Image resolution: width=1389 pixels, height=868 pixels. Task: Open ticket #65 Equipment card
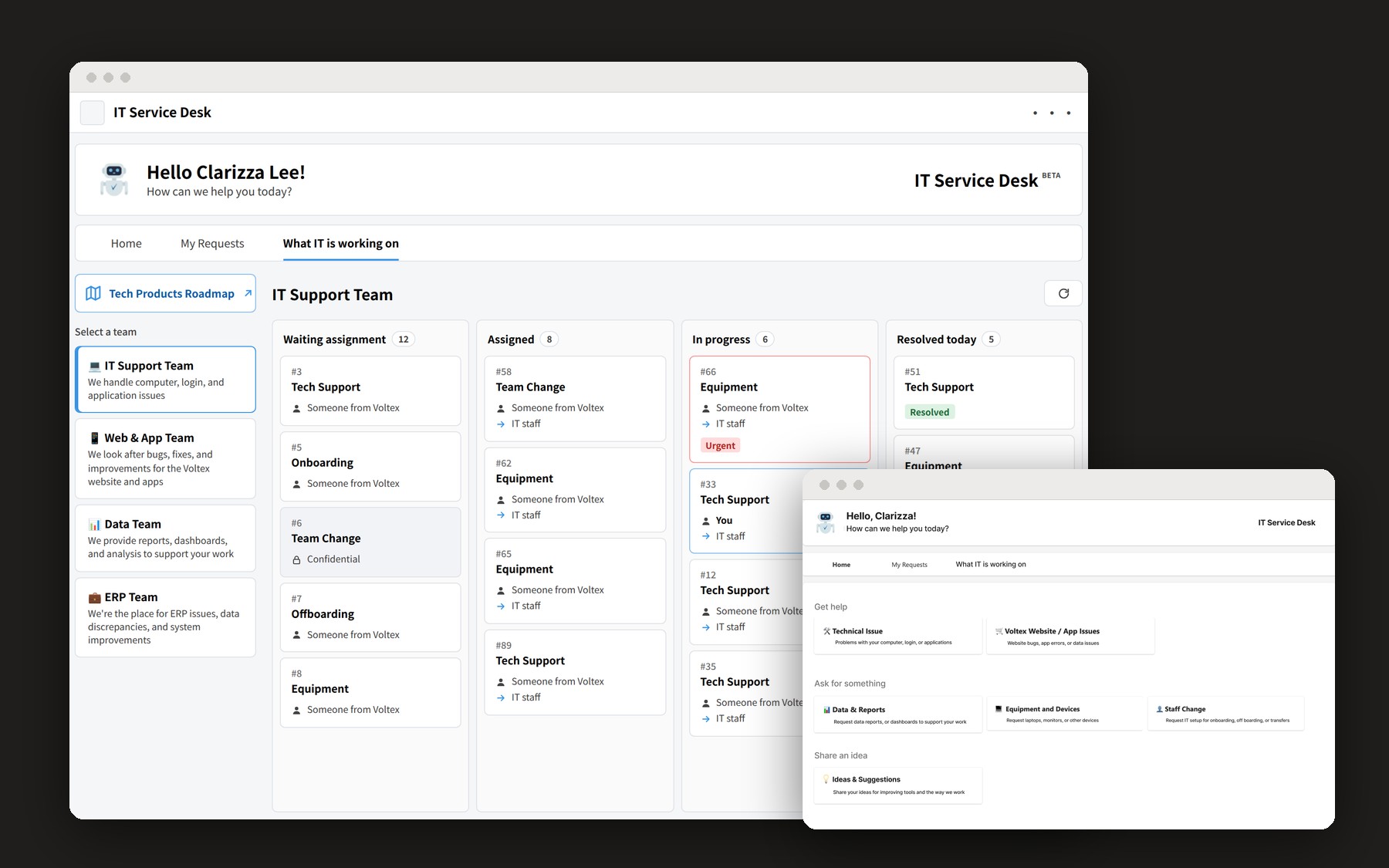tap(575, 580)
